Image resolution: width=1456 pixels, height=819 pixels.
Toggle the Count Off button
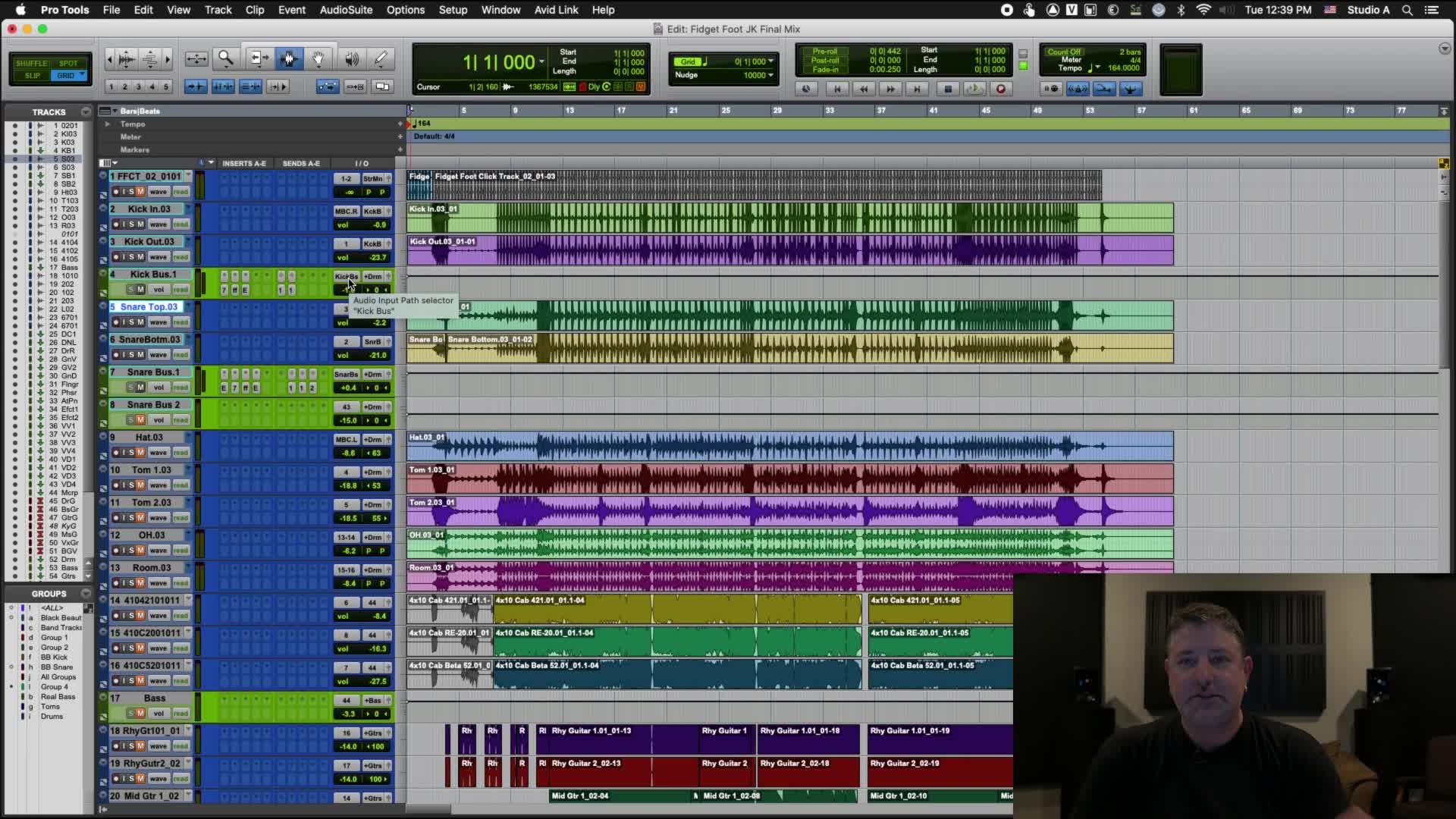[x=1064, y=52]
